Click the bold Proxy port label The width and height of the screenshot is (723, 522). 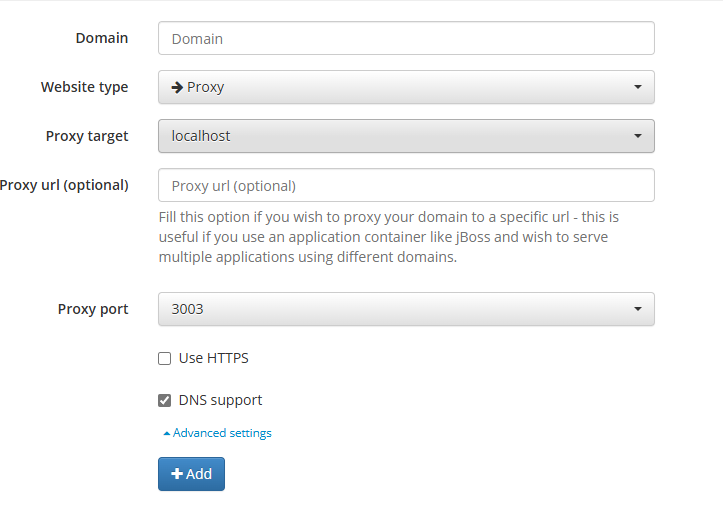click(93, 309)
